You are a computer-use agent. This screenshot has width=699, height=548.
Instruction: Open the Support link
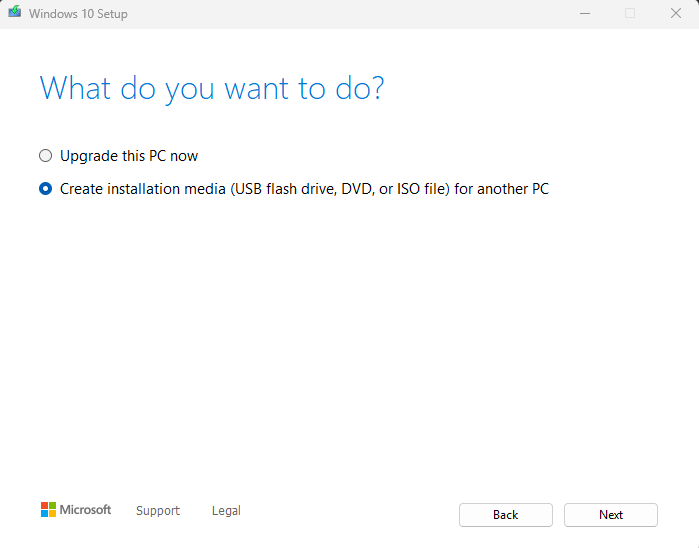[x=158, y=511]
